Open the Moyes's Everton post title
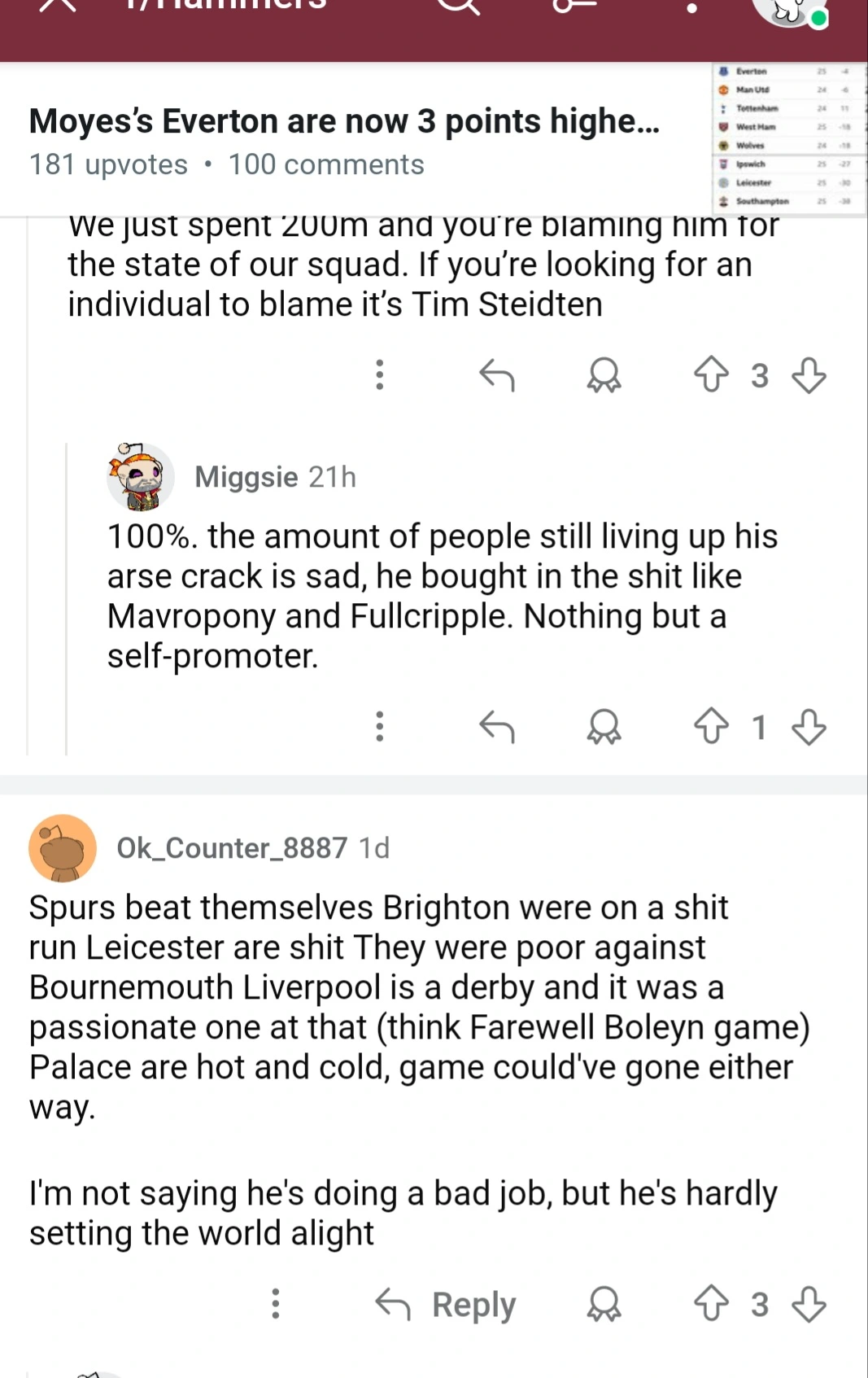868x1378 pixels. (x=344, y=121)
